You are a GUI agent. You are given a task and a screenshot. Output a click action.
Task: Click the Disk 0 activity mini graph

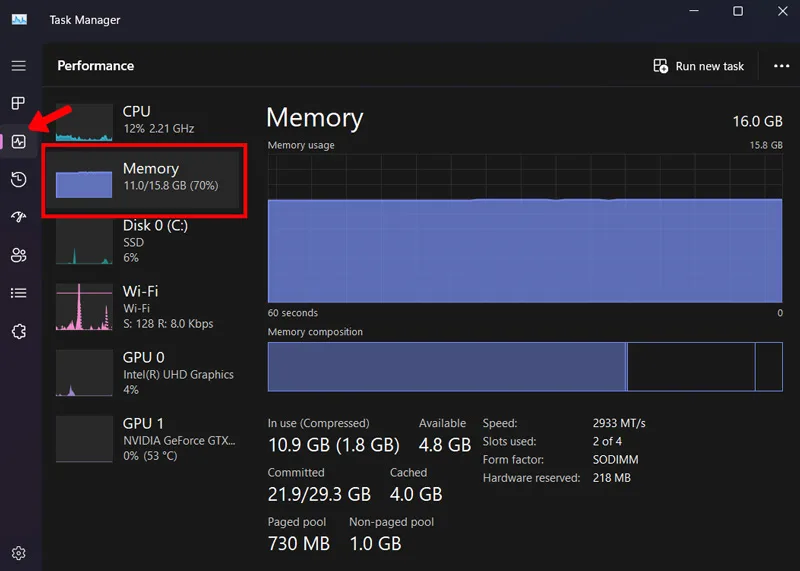pyautogui.click(x=84, y=241)
